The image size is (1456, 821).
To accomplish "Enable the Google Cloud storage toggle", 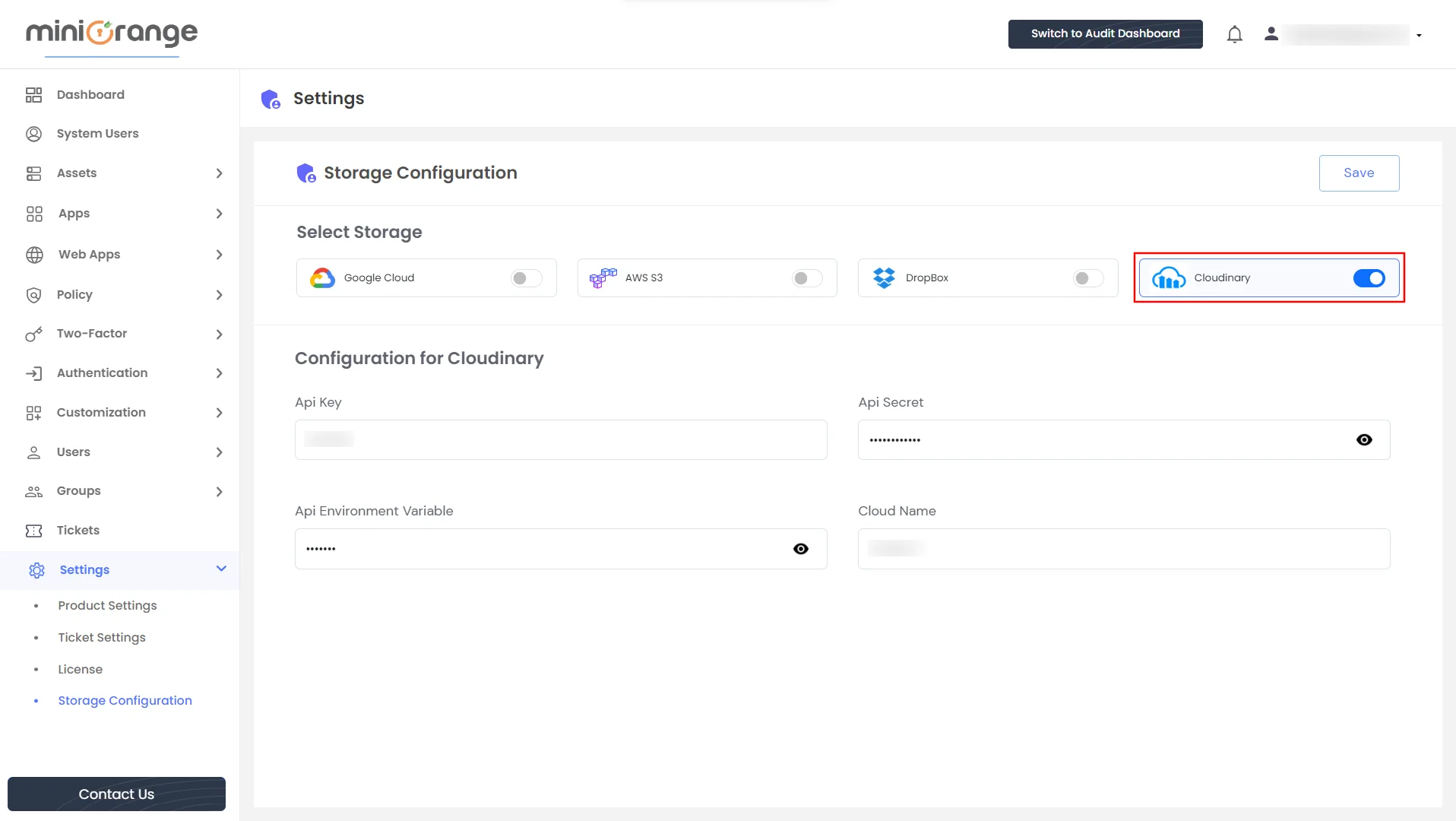I will (524, 278).
